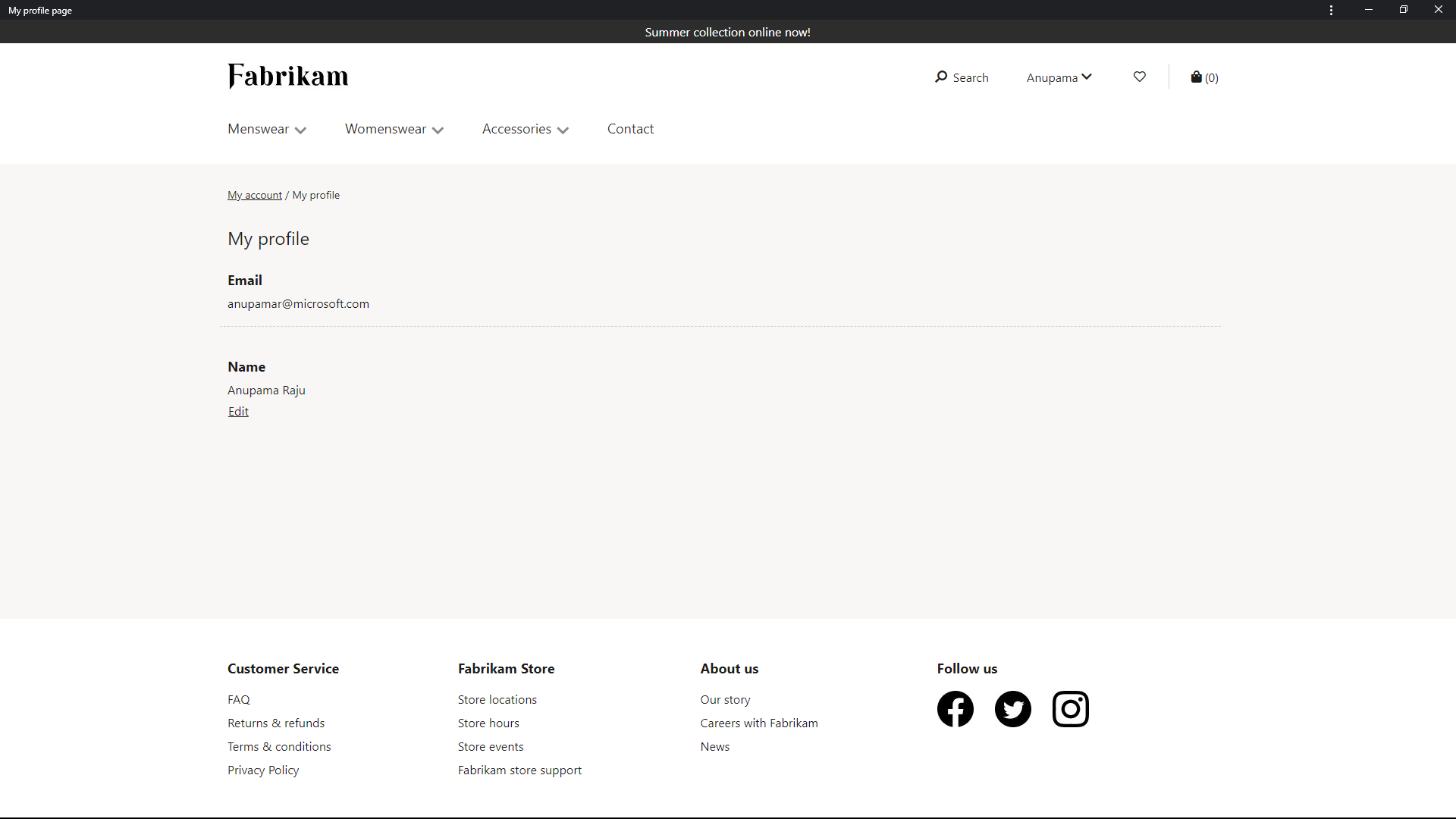1456x819 pixels.
Task: Navigate to My account breadcrumb
Action: tap(254, 195)
